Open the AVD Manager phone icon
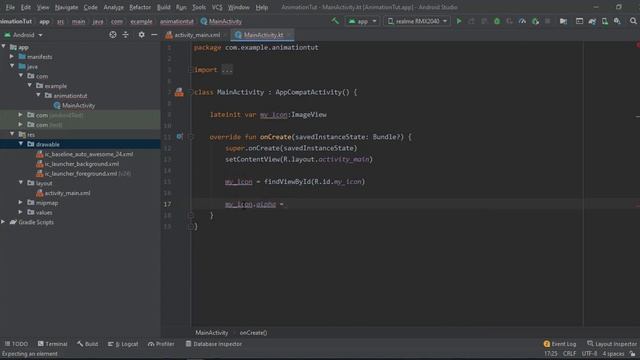640x360 pixels. pos(604,21)
